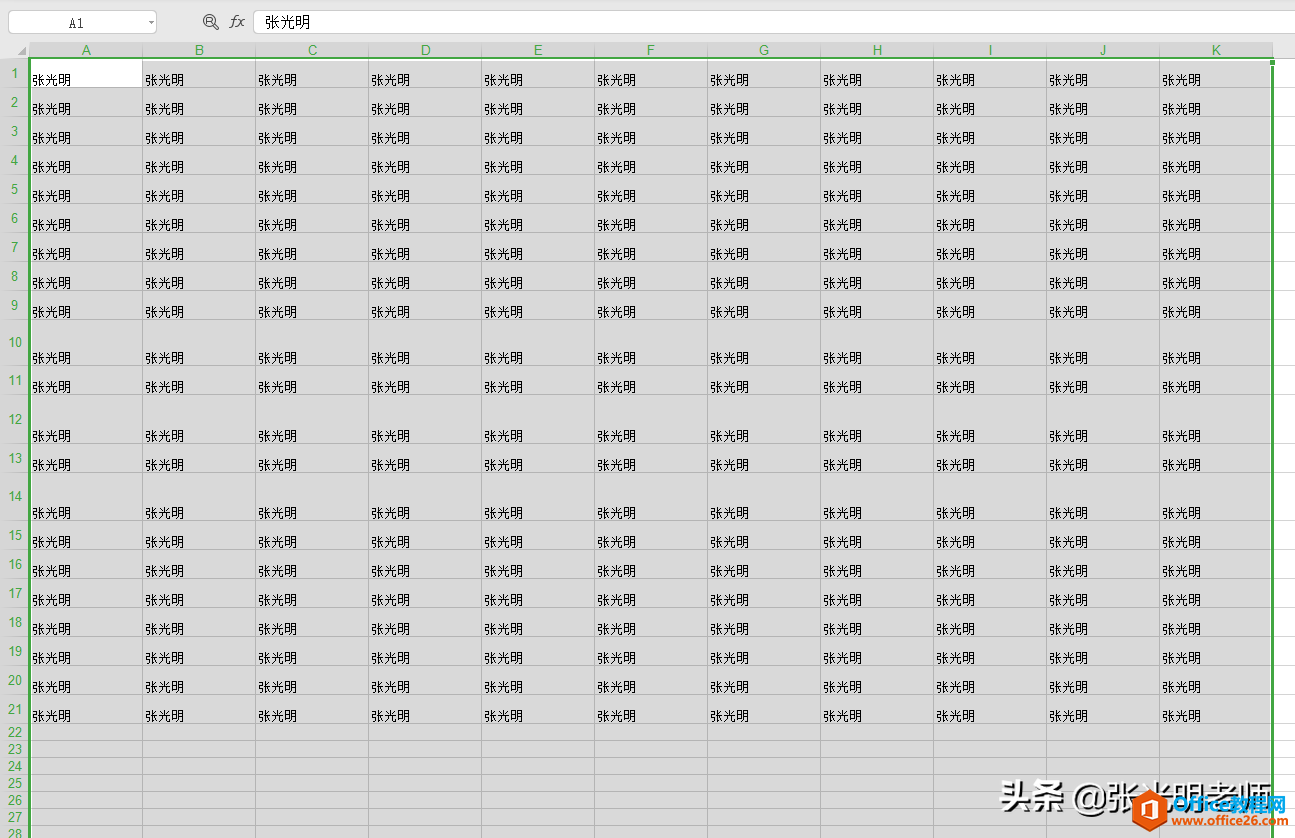Select row 2 header
1295x838 pixels.
[x=15, y=102]
